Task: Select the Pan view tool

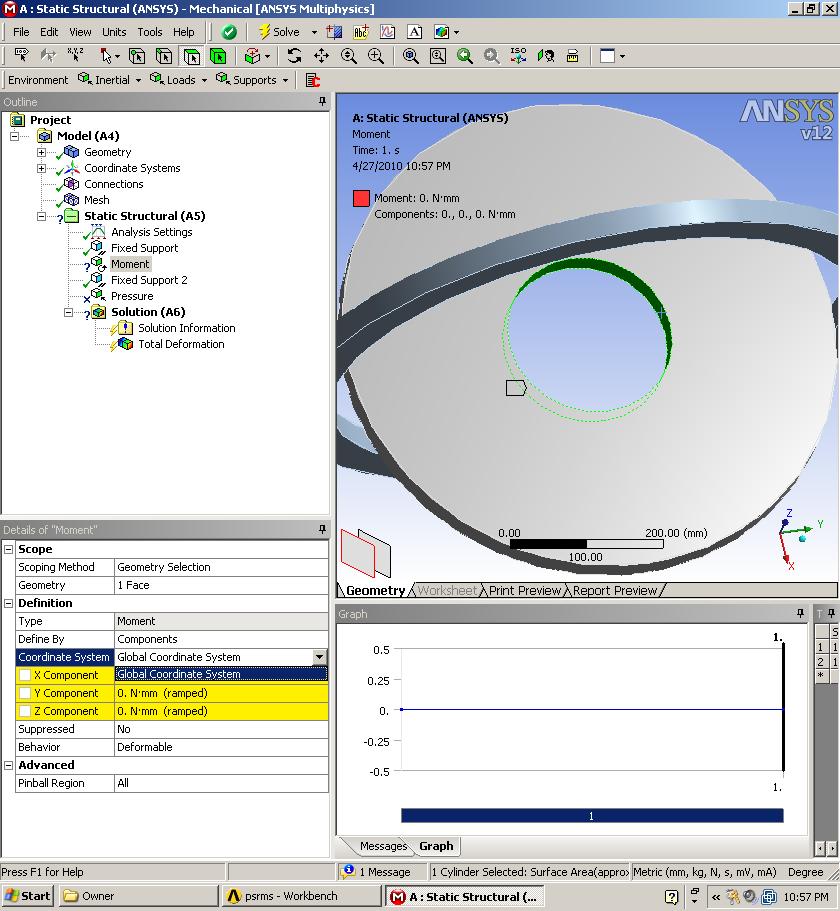Action: pyautogui.click(x=321, y=56)
